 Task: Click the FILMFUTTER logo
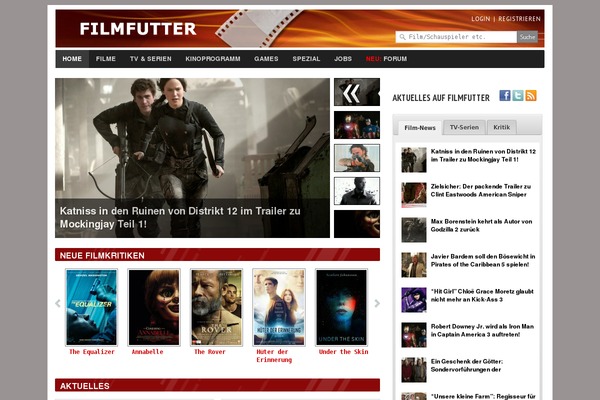(x=138, y=29)
